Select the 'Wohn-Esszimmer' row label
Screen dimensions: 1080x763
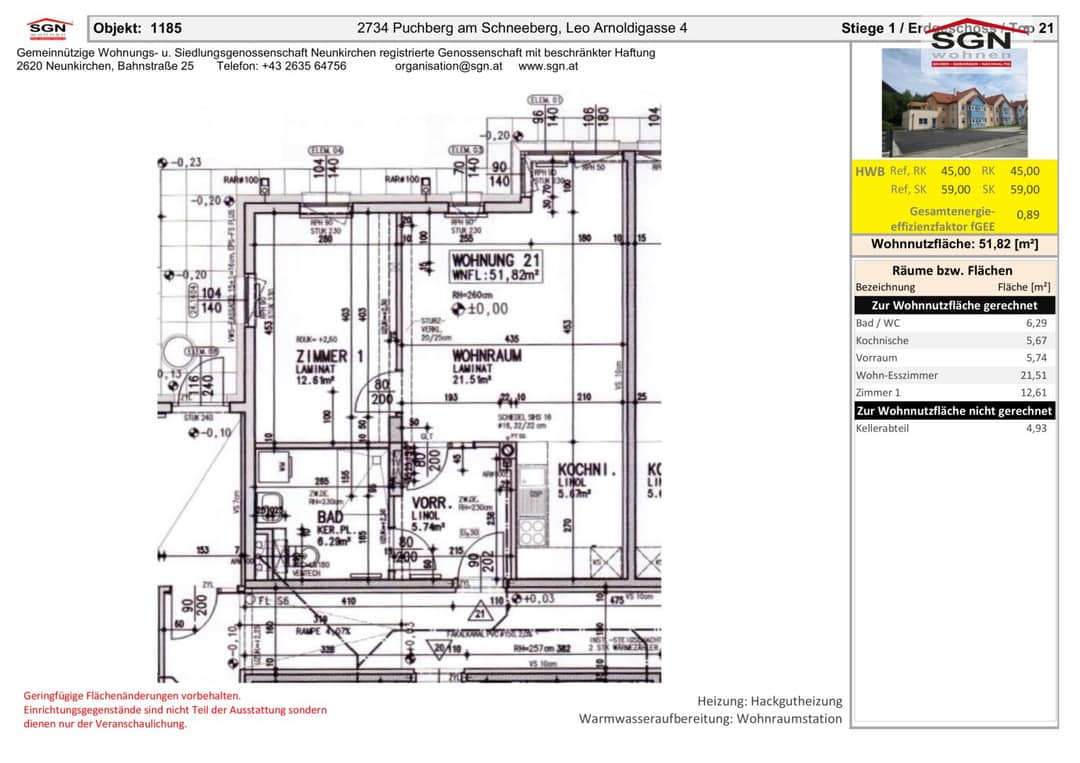pos(897,375)
